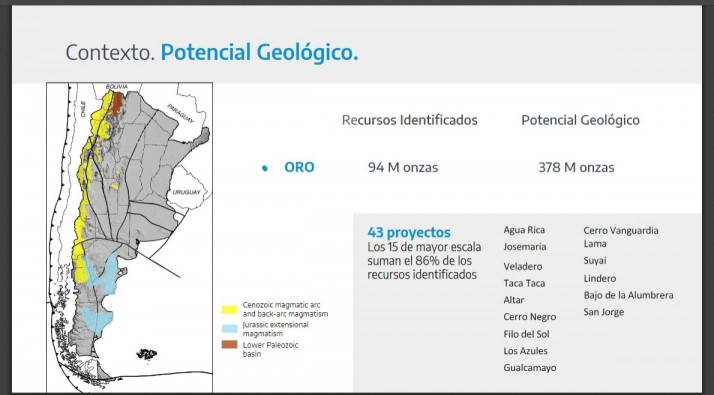Viewport: 714px width, 395px height.
Task: Select 'Altar' in project list
Action: 514,300
